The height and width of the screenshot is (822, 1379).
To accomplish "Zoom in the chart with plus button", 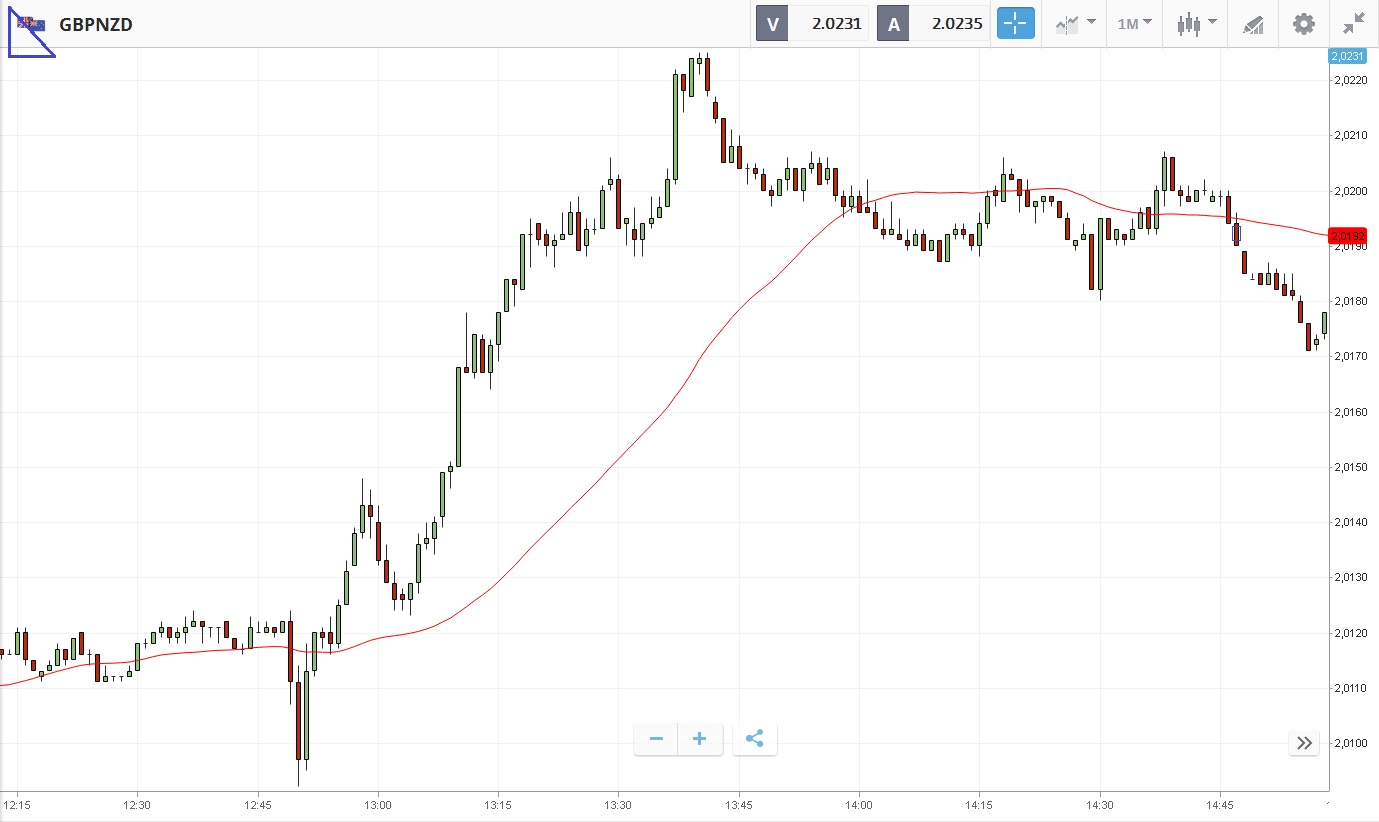I will coord(700,739).
